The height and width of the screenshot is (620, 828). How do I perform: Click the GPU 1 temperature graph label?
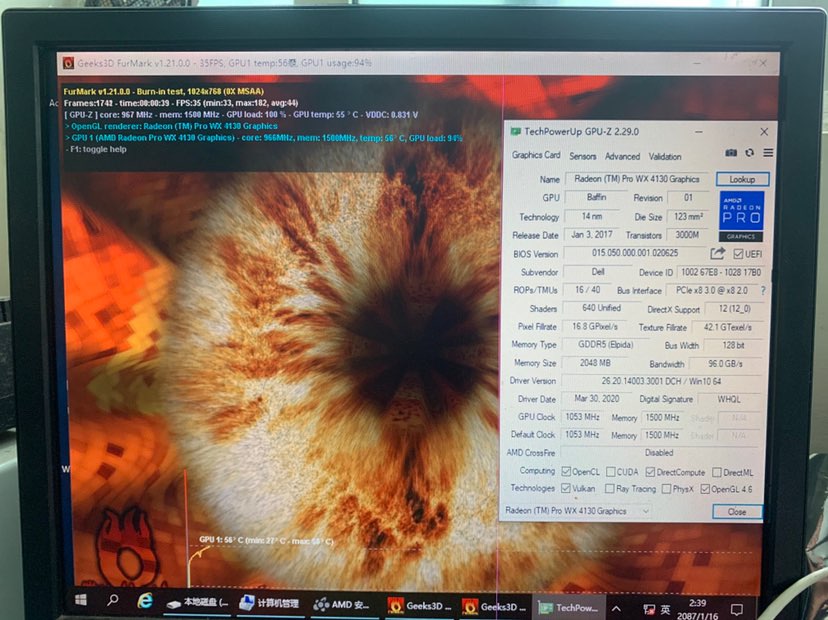coord(266,541)
